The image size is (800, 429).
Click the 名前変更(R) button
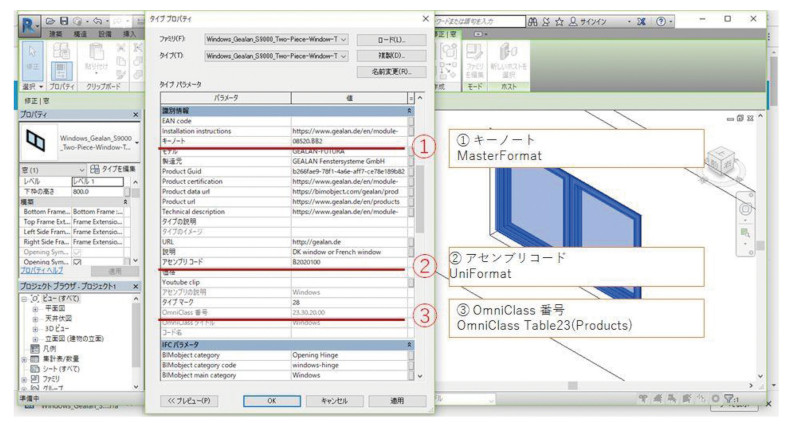point(391,71)
